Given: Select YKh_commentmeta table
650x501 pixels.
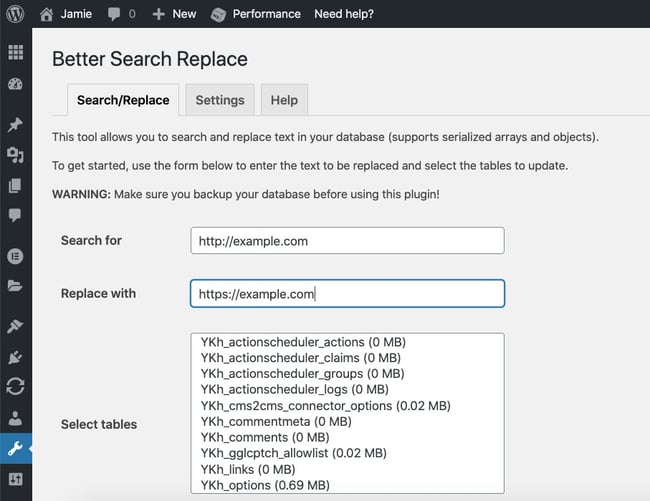Looking at the screenshot, I should point(276,421).
